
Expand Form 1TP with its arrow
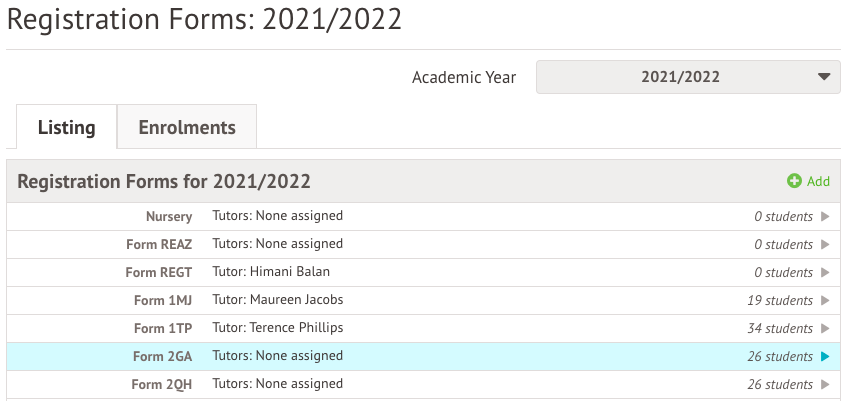825,328
